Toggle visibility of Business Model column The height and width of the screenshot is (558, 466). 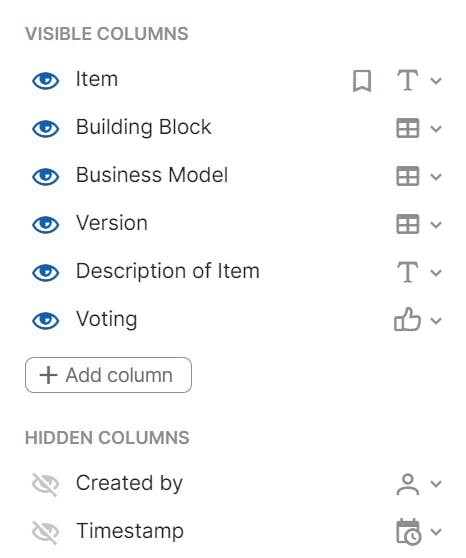(46, 177)
